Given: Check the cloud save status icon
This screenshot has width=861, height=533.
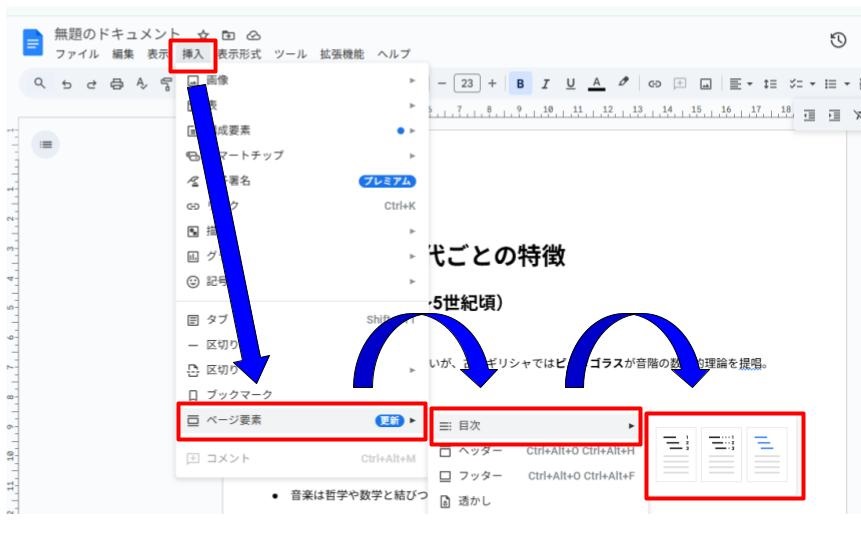Looking at the screenshot, I should (x=253, y=35).
